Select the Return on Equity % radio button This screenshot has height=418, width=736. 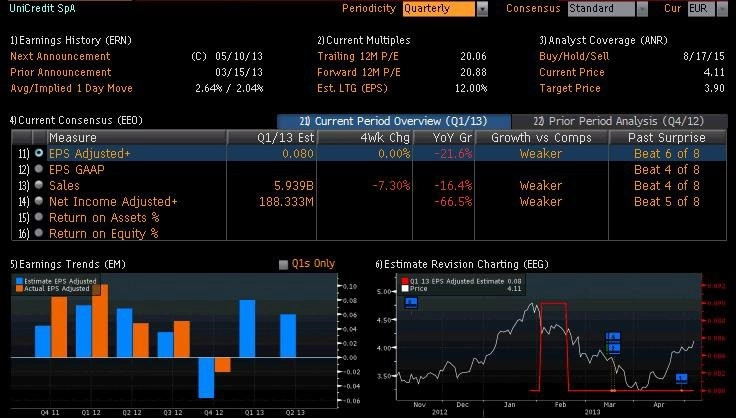point(39,233)
